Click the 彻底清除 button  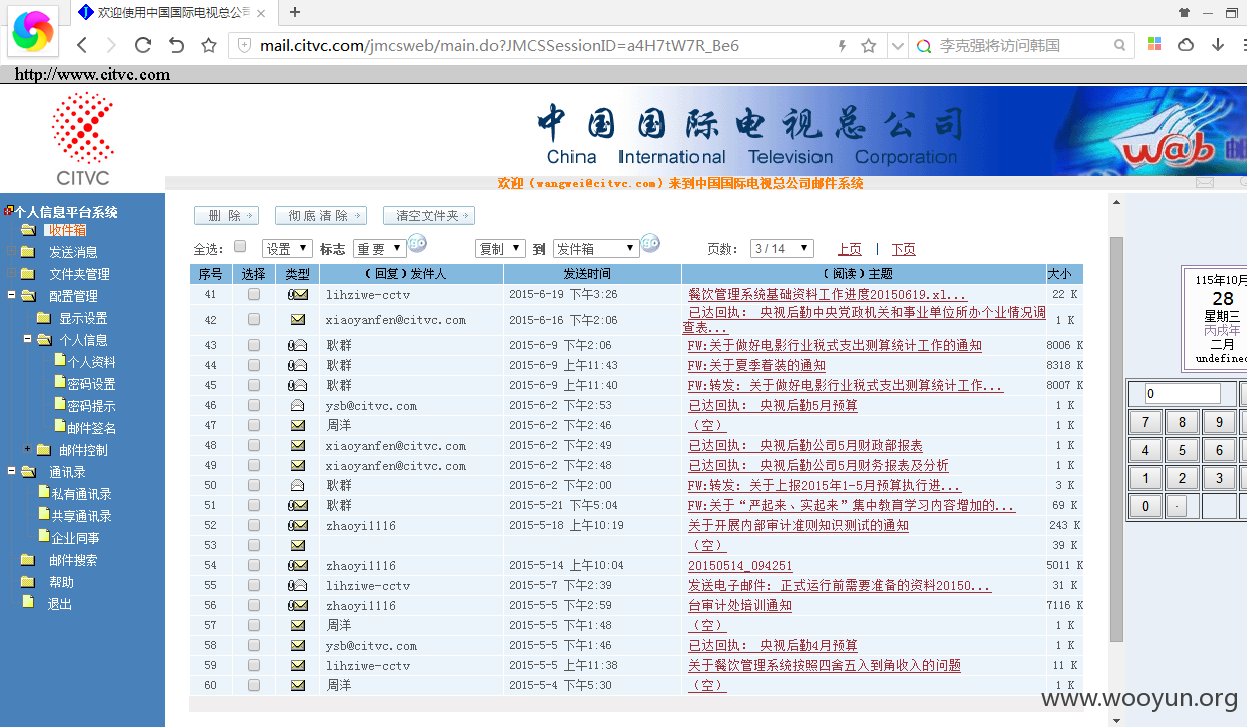tap(320, 216)
